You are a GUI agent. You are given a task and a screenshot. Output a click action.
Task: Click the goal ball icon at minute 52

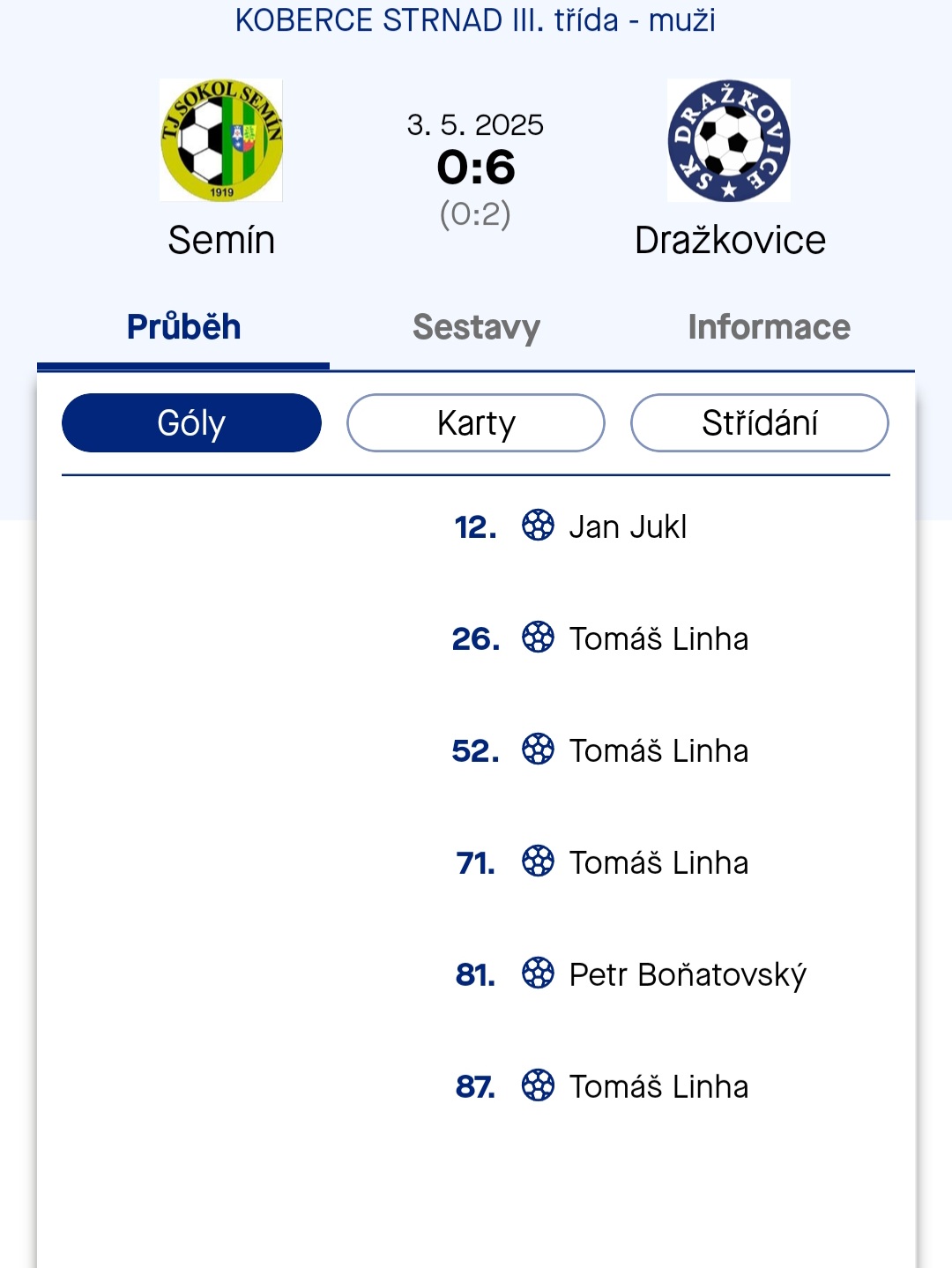[x=538, y=749]
